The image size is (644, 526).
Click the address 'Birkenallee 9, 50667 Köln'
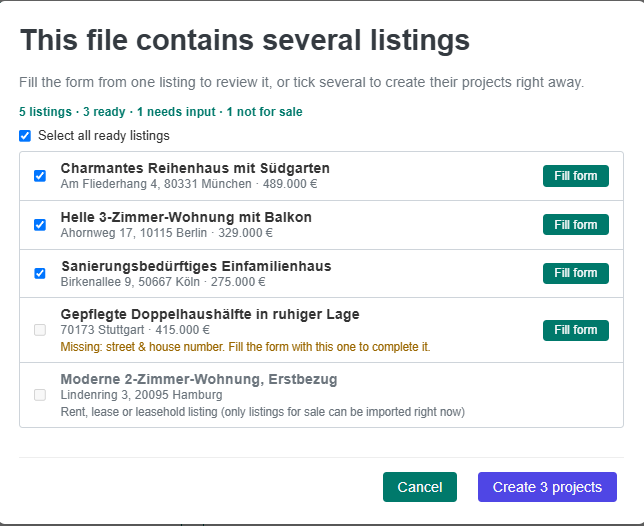click(x=130, y=282)
